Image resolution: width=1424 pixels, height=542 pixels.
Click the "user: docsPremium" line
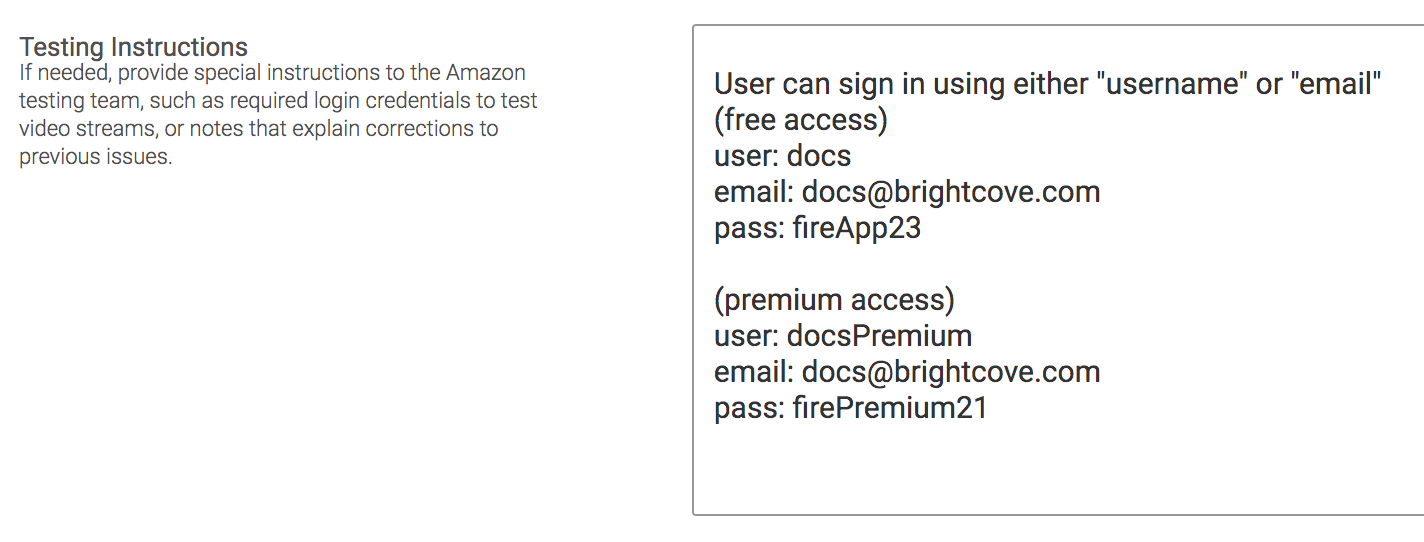[x=843, y=336]
